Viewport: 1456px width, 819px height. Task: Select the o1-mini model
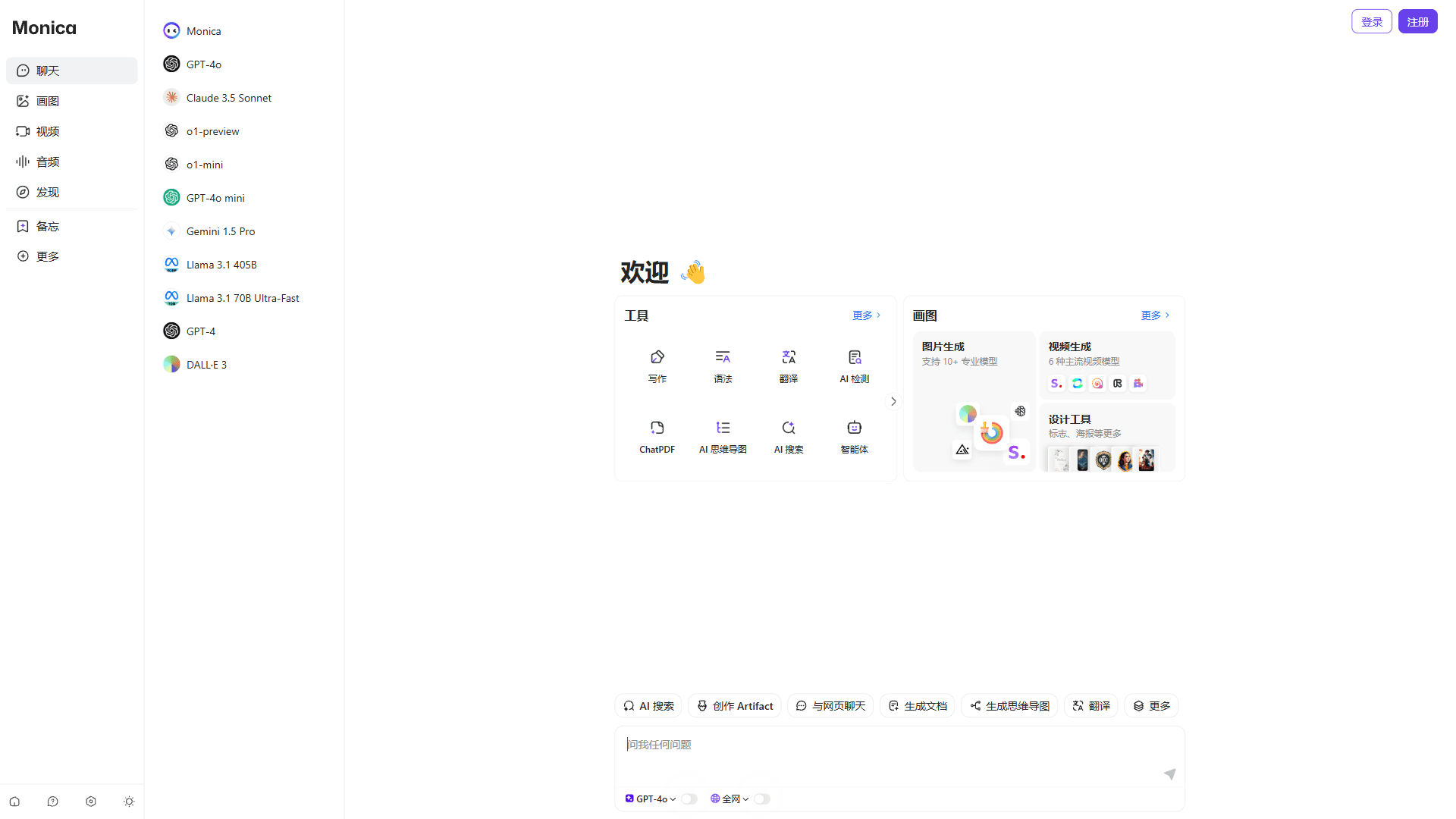(x=243, y=165)
